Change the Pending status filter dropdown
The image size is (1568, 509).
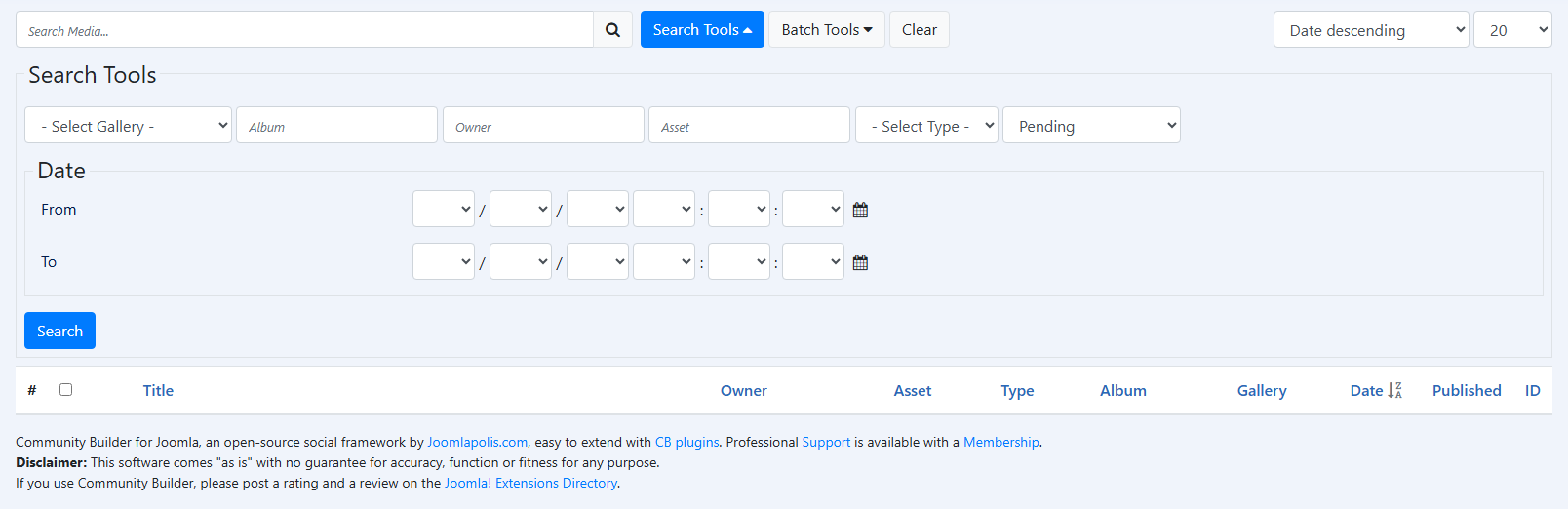(x=1090, y=126)
